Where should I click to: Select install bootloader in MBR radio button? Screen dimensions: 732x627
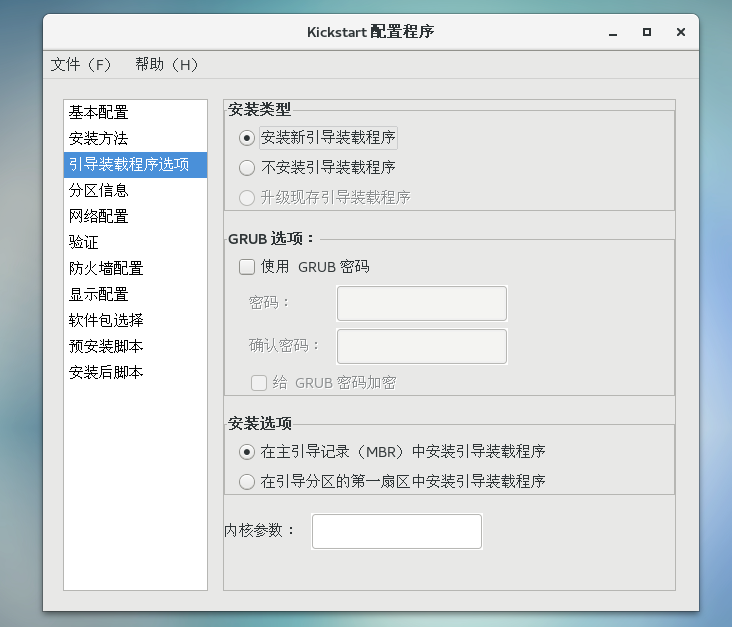tap(246, 452)
